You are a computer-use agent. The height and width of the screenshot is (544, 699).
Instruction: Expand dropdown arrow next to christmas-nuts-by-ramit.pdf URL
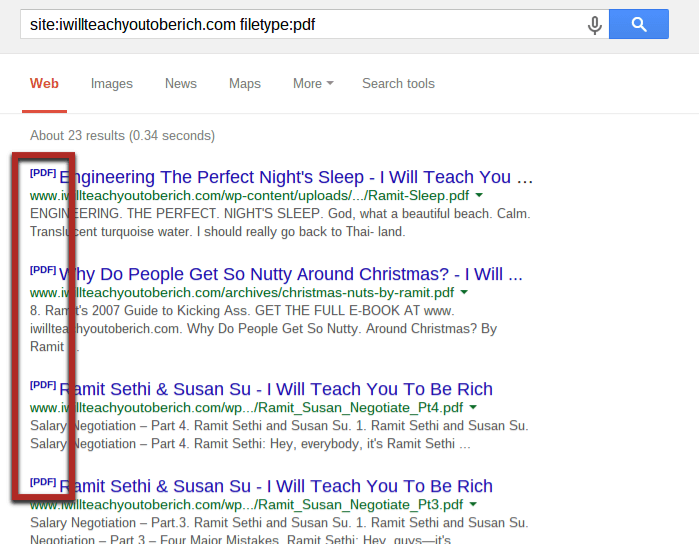click(x=464, y=293)
